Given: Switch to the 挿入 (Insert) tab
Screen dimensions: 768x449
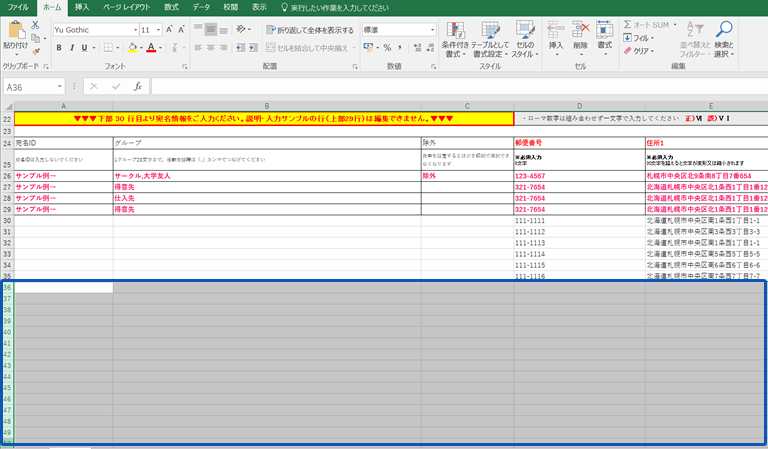Looking at the screenshot, I should (x=82, y=6).
